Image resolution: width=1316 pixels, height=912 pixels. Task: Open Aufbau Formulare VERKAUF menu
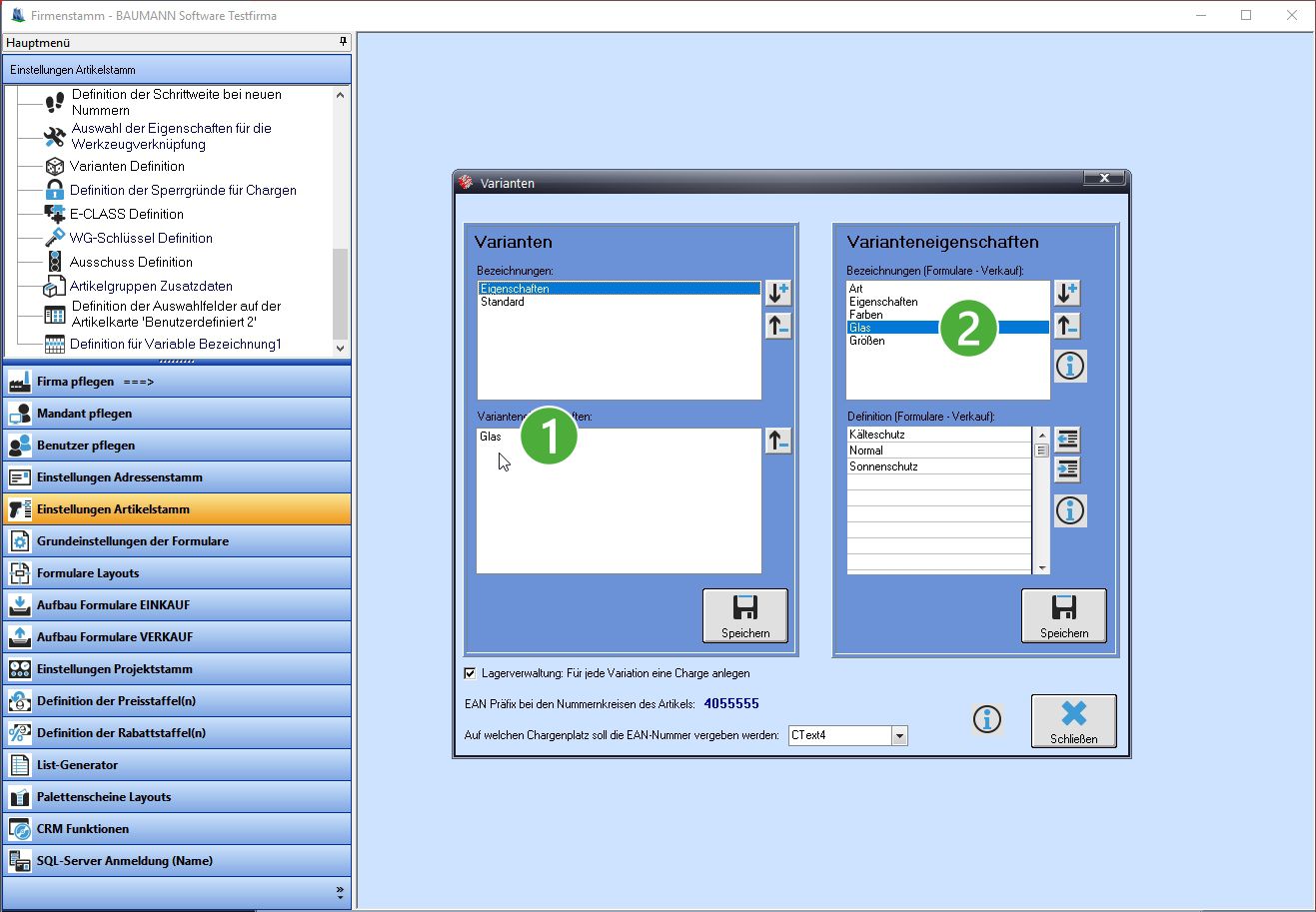coord(177,637)
